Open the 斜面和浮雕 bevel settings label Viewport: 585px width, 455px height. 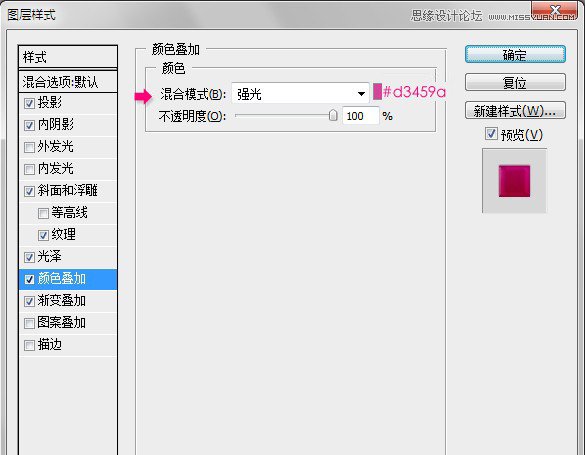[68, 190]
